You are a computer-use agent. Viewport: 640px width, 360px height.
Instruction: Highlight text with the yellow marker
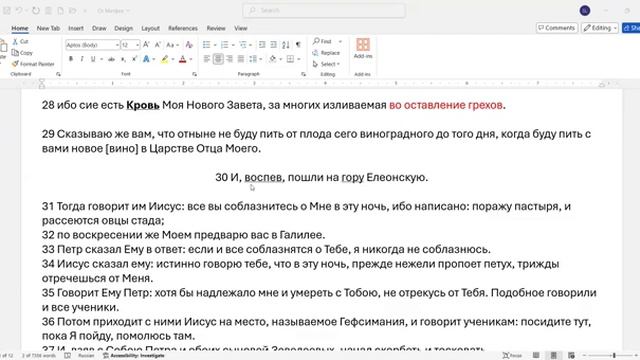164,59
